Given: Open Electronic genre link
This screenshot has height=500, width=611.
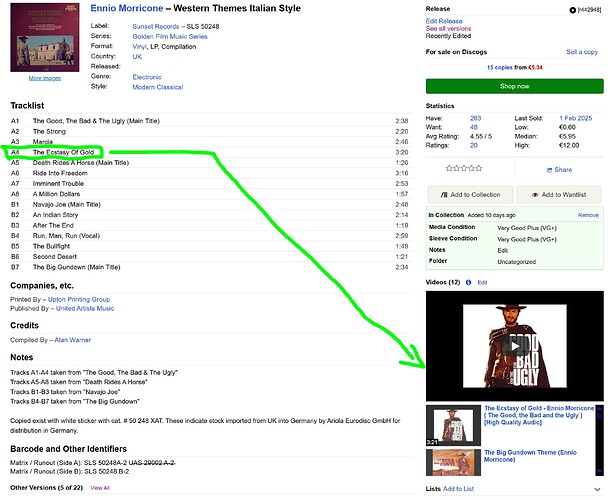Looking at the screenshot, I should click(147, 77).
